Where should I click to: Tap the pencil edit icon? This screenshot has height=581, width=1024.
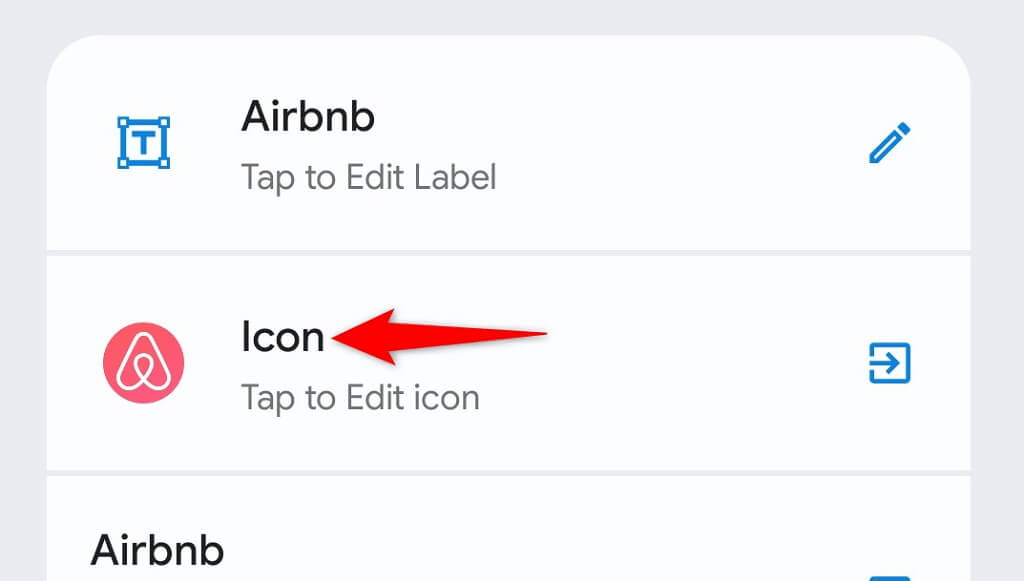888,143
